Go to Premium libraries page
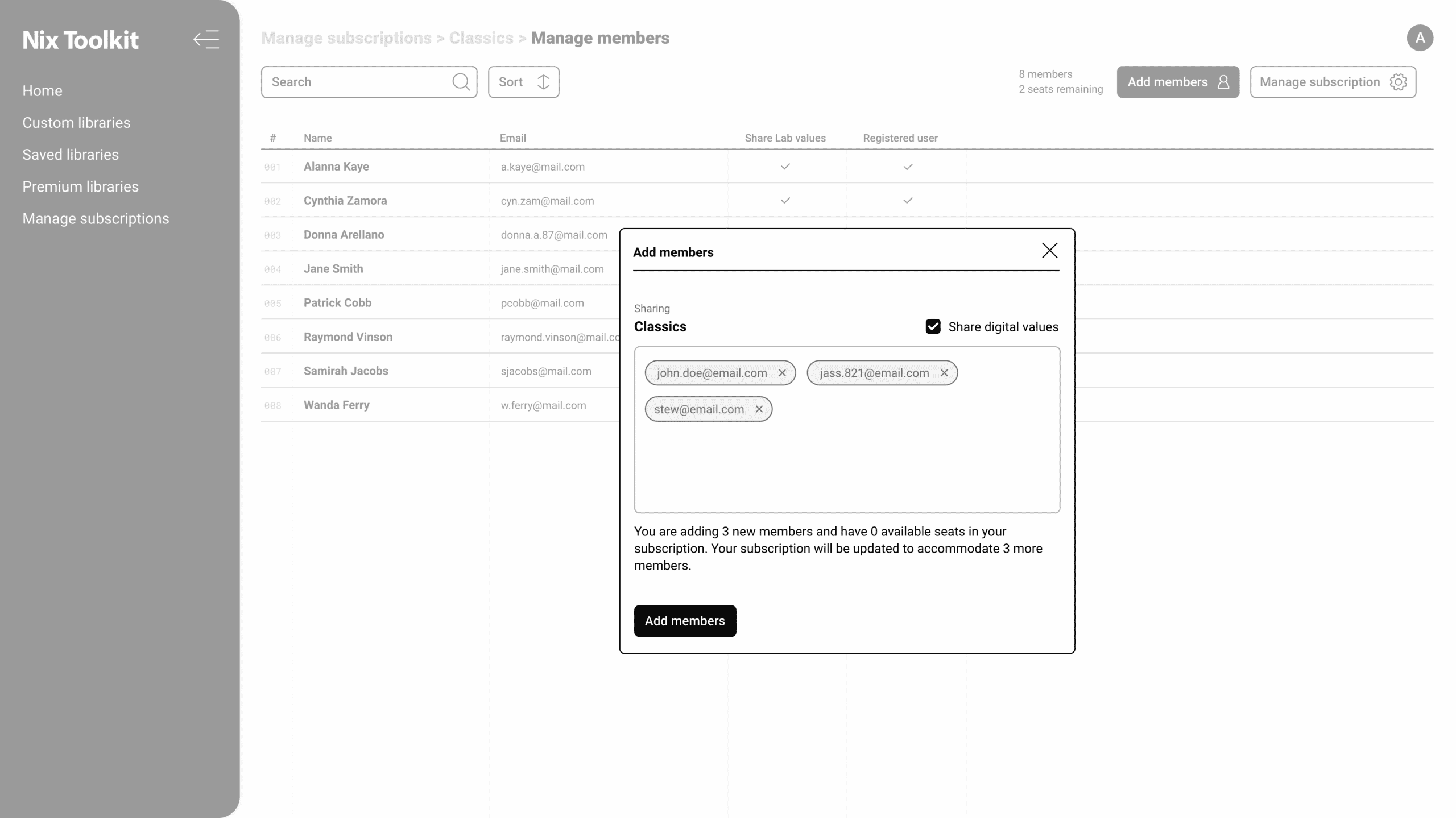1456x818 pixels. pyautogui.click(x=80, y=186)
